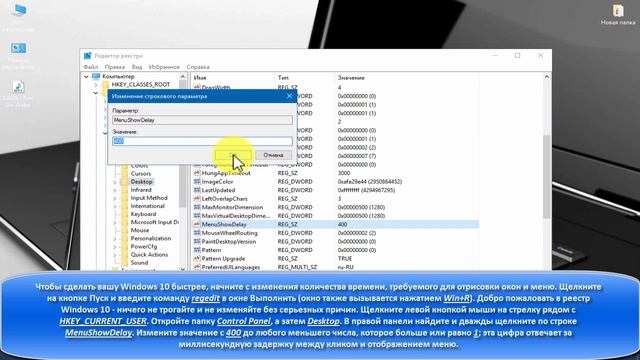Viewport: 640px width, 360px height.
Task: Click the values list scroll-up arrow
Action: 547,77
